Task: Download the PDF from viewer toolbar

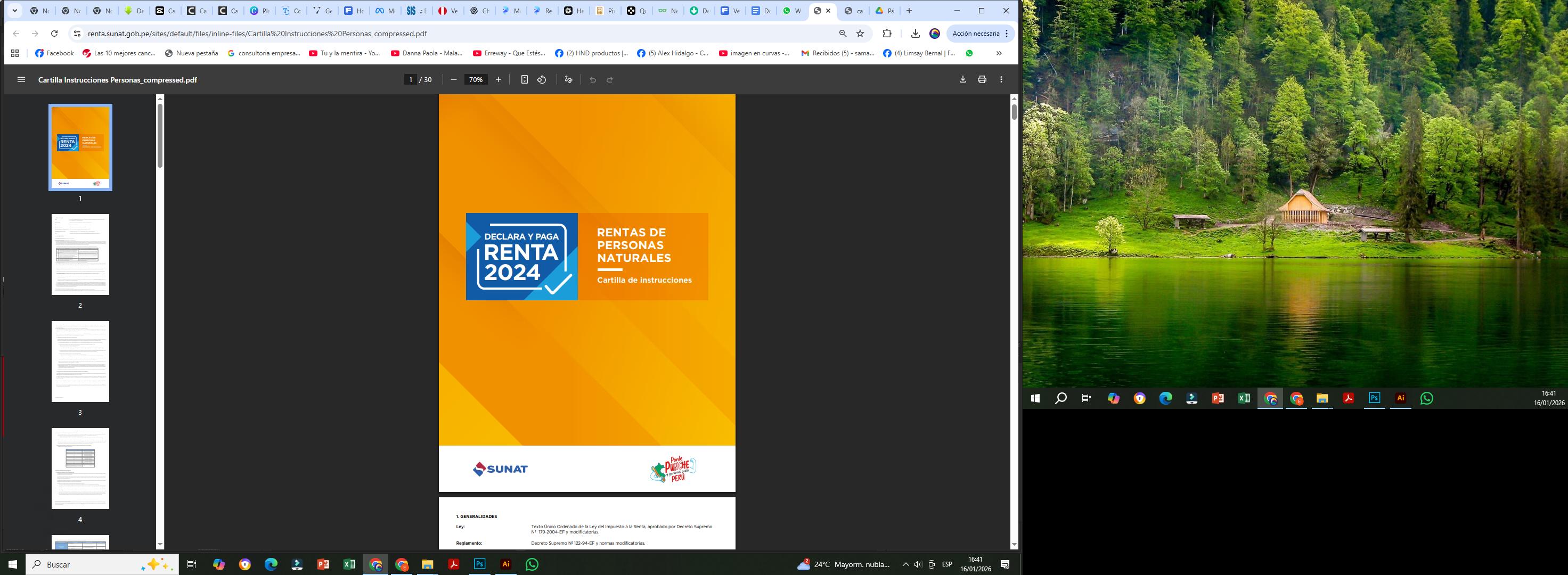Action: (x=962, y=80)
